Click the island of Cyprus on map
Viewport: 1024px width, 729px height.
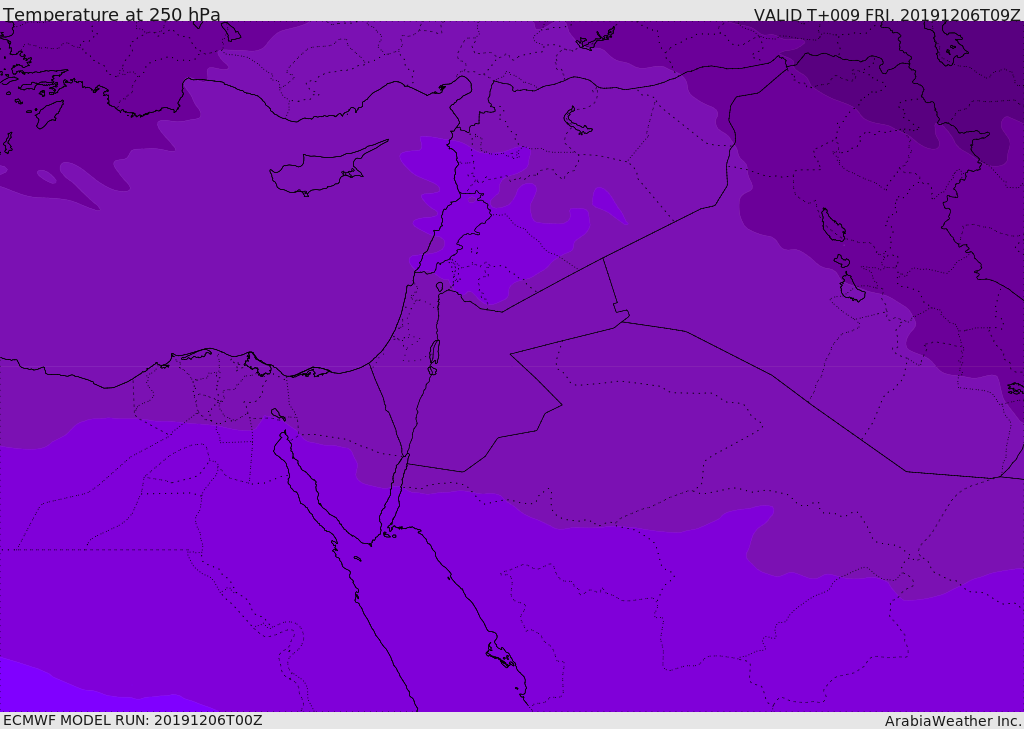[323, 172]
